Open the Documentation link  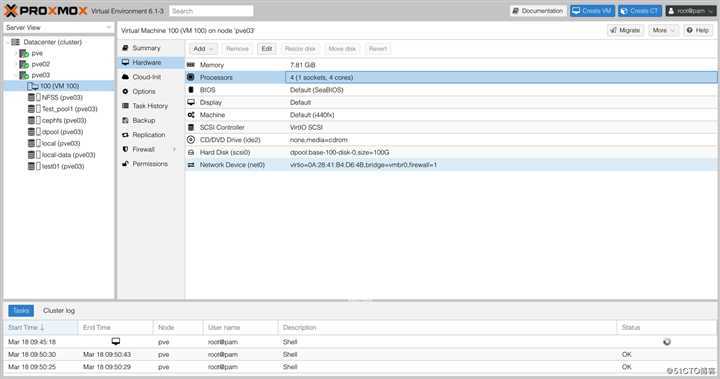tap(538, 11)
